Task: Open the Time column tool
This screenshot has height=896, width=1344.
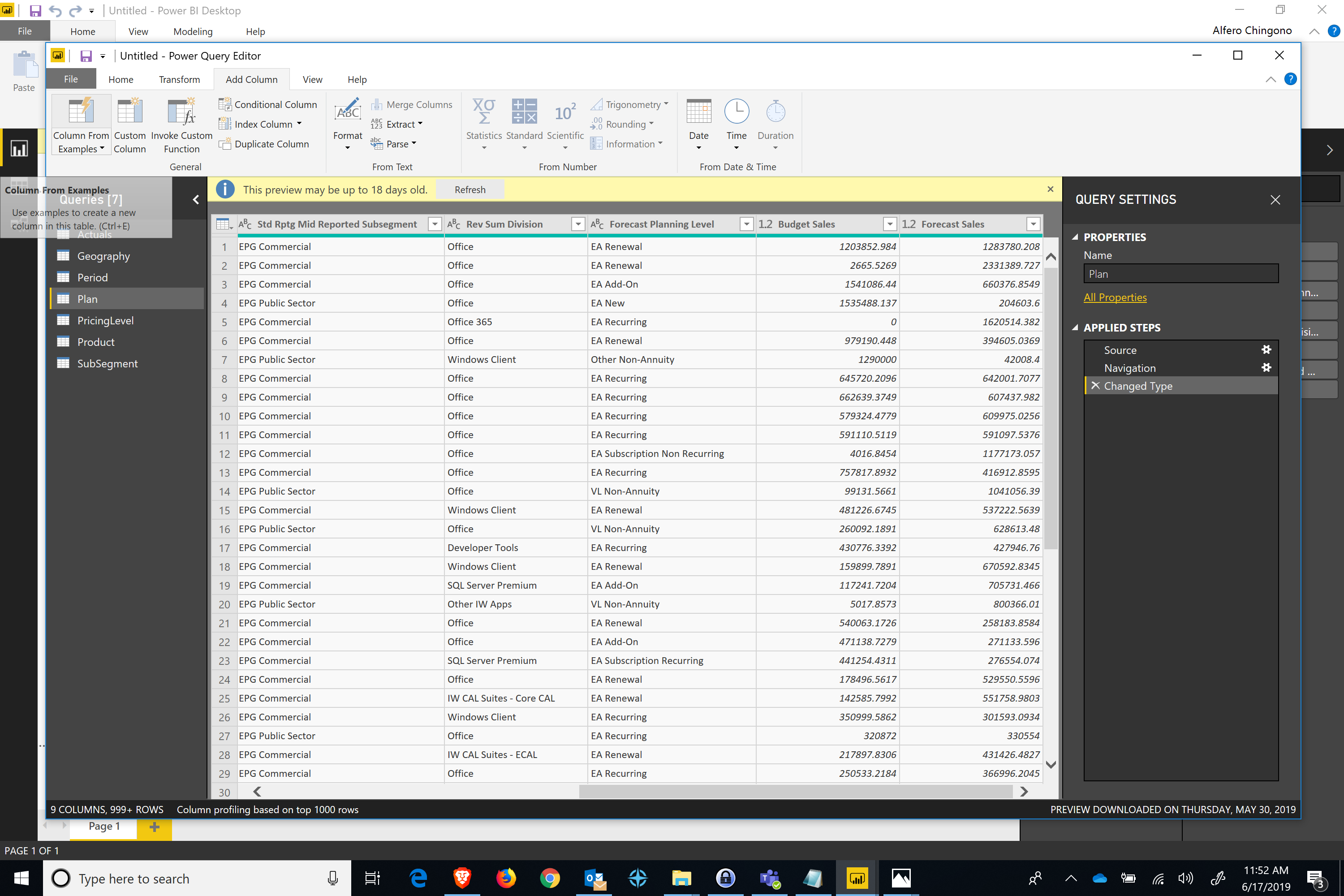Action: 737,125
